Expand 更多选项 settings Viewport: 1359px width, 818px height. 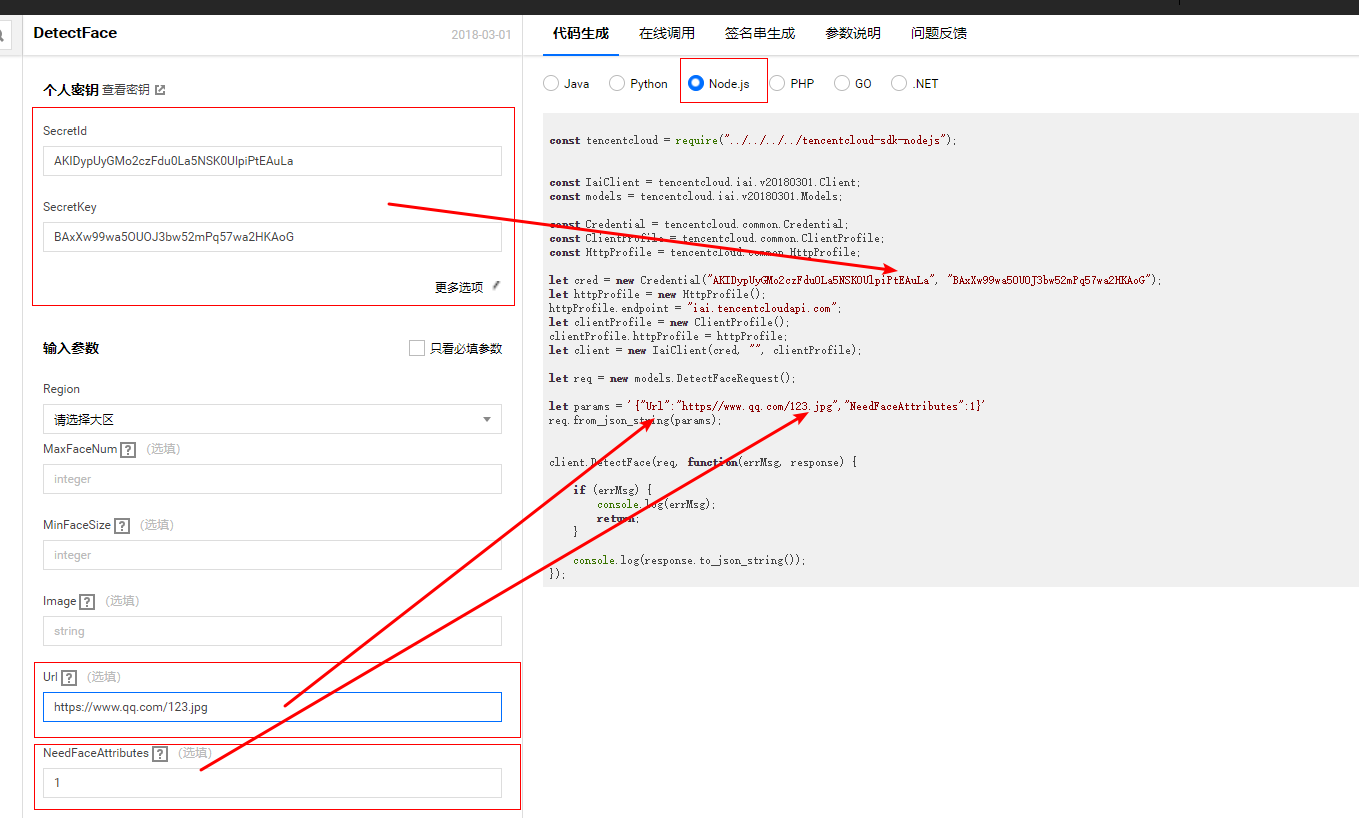tap(459, 287)
